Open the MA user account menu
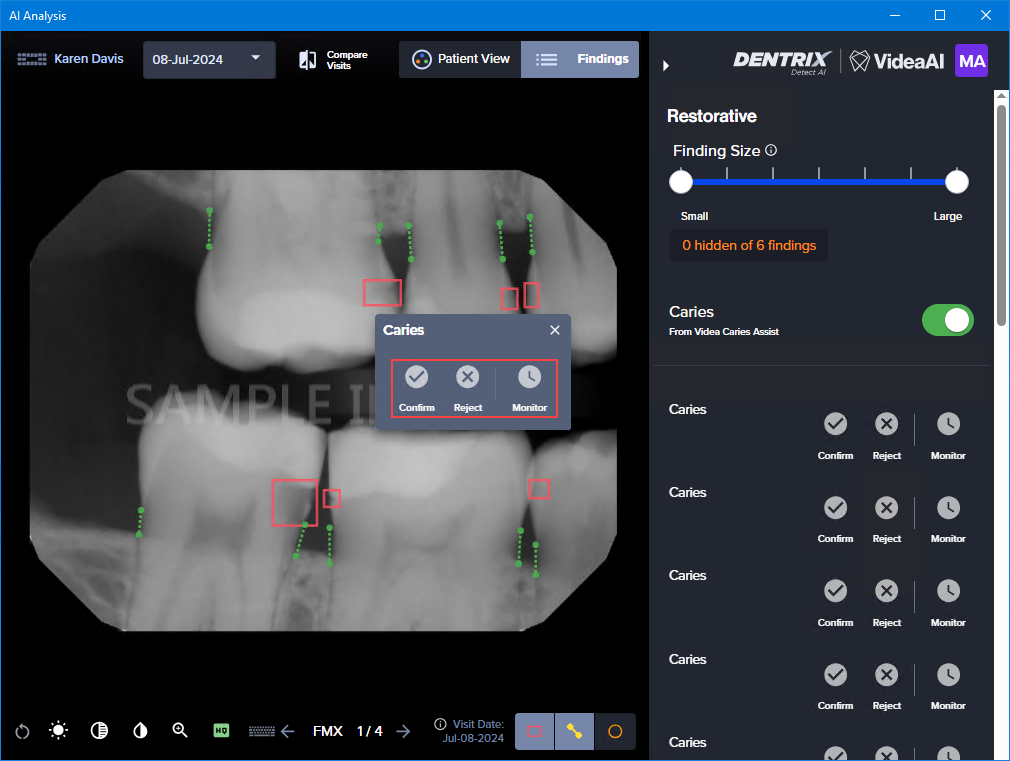This screenshot has height=761, width=1010. 971,61
